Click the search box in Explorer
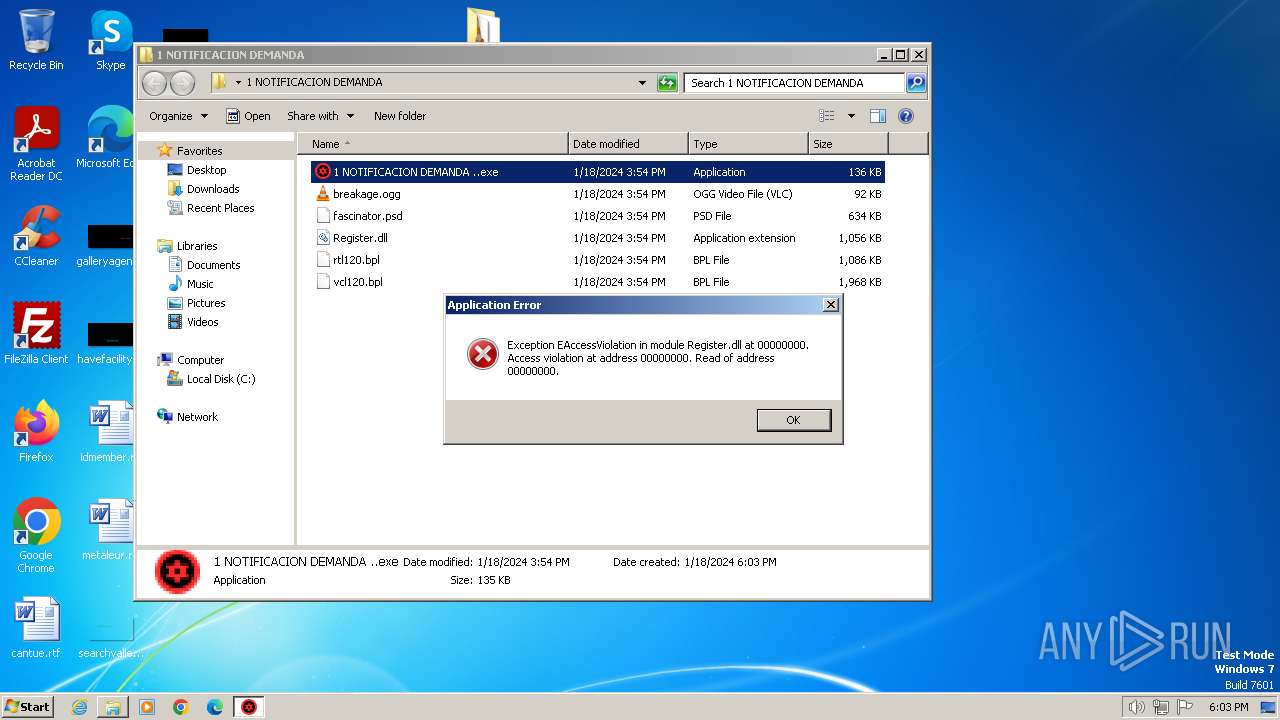This screenshot has width=1280, height=720. point(795,83)
